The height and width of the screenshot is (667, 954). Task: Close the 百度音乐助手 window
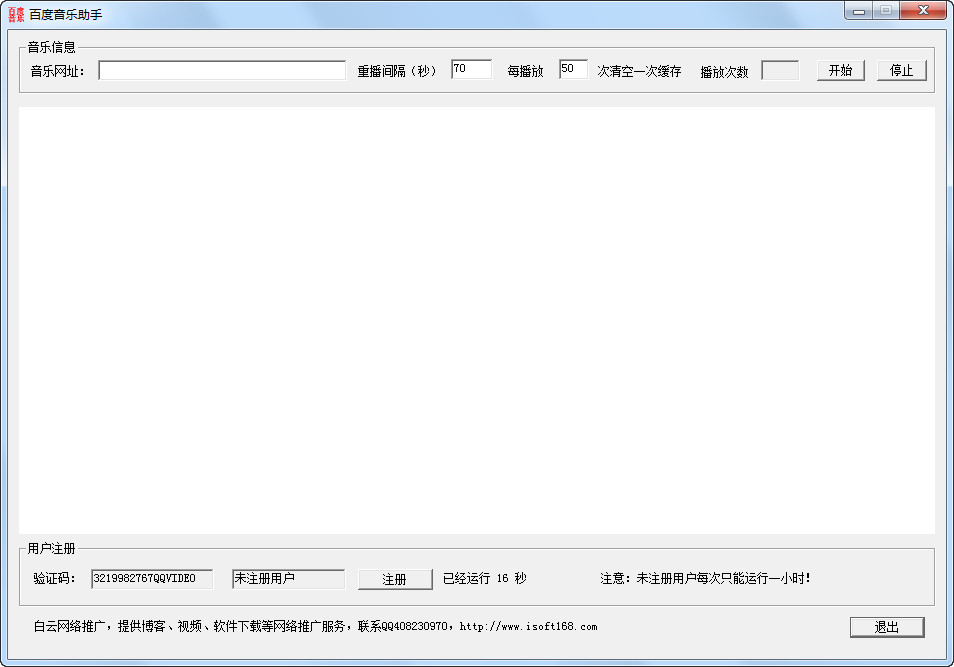[x=923, y=10]
